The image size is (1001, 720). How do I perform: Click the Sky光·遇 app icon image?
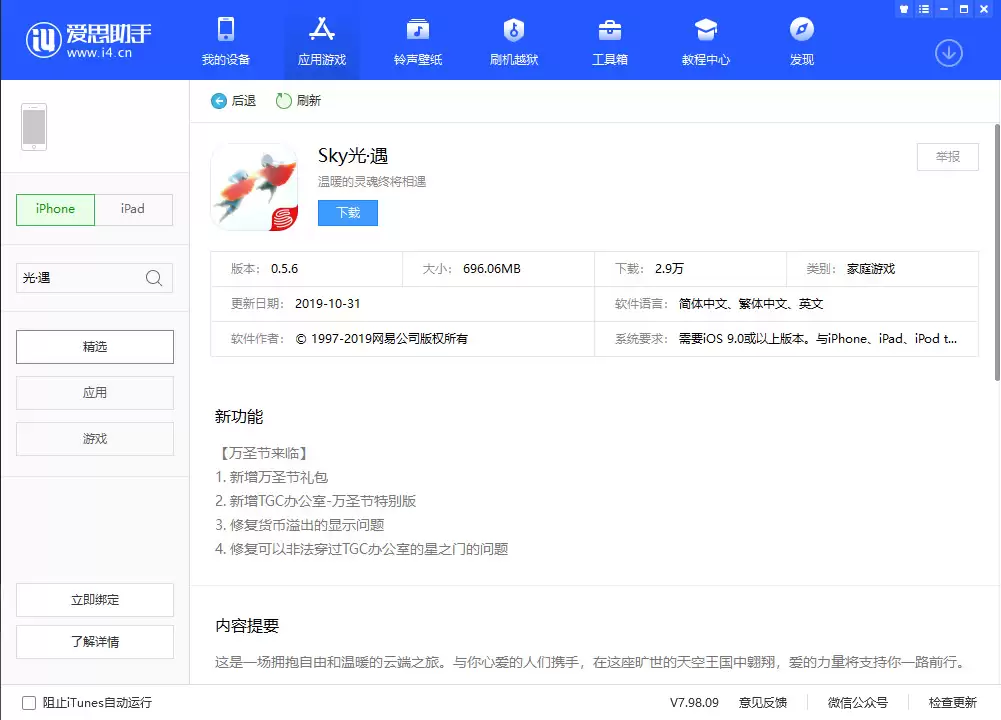(x=255, y=187)
